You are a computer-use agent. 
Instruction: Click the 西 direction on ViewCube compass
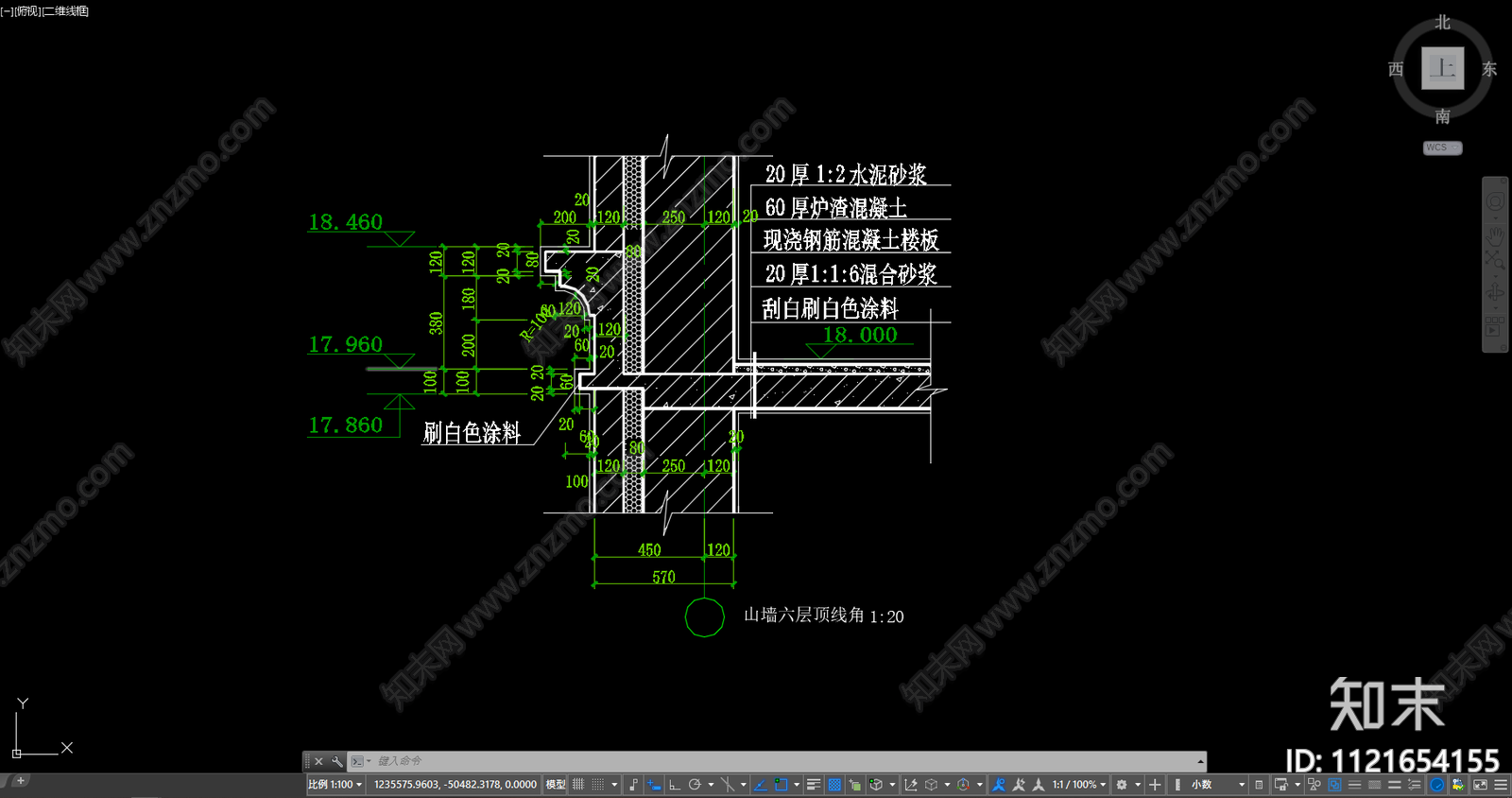[x=1396, y=69]
